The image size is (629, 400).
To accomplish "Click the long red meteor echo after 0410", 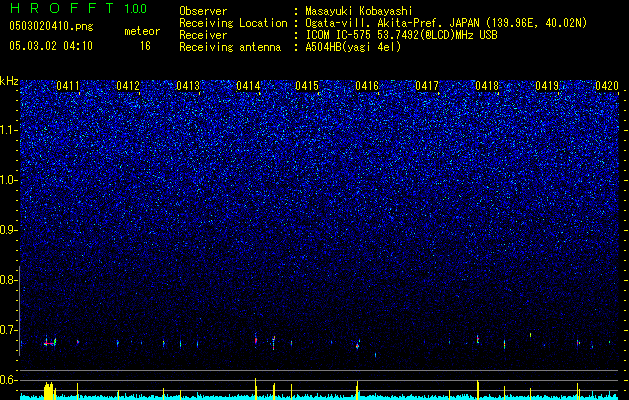I will point(49,343).
